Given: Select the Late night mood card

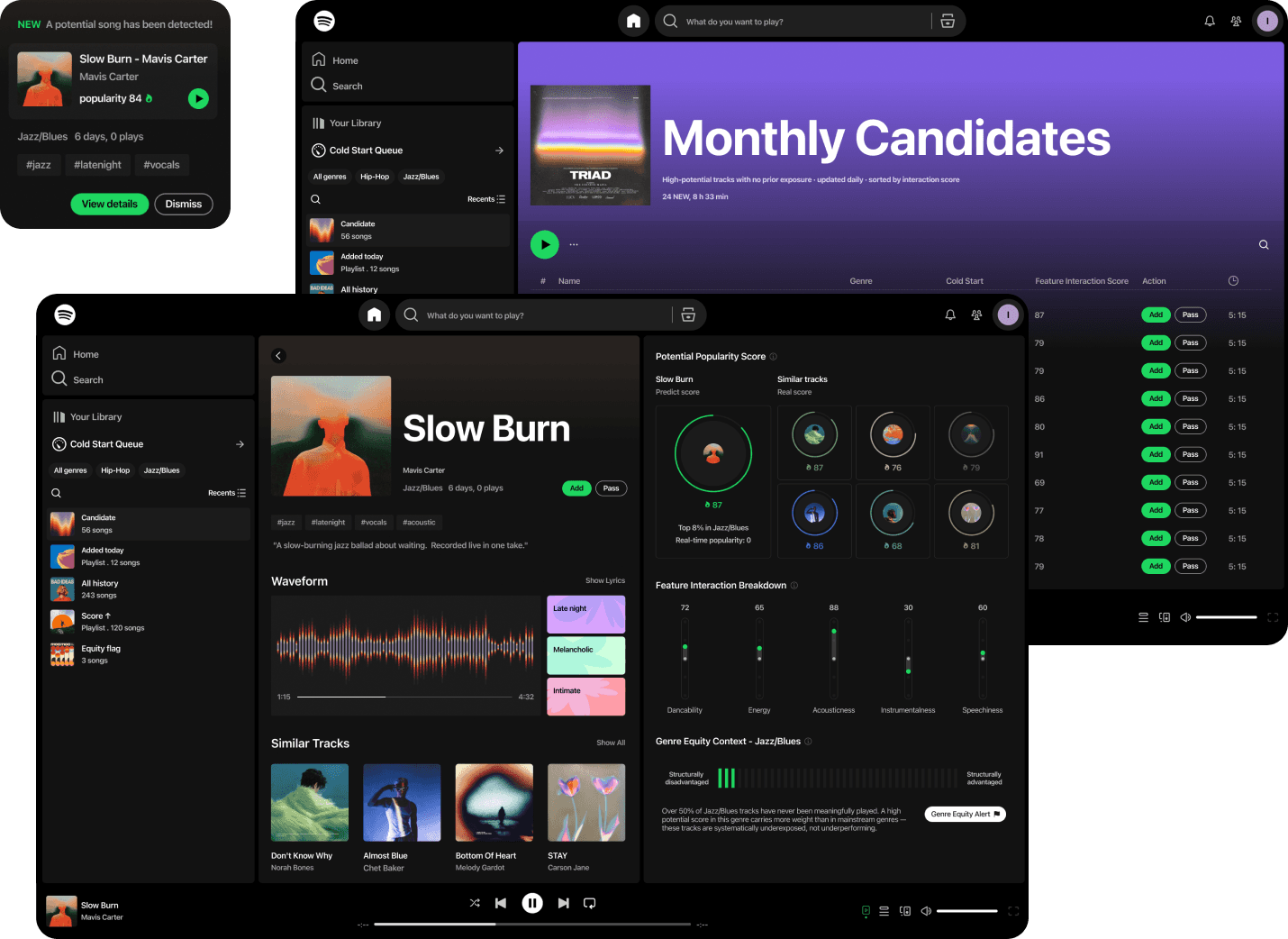Looking at the screenshot, I should 585,615.
